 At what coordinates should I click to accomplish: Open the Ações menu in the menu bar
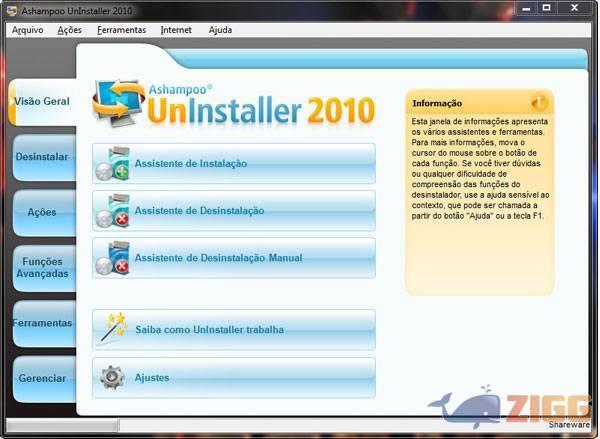point(69,30)
